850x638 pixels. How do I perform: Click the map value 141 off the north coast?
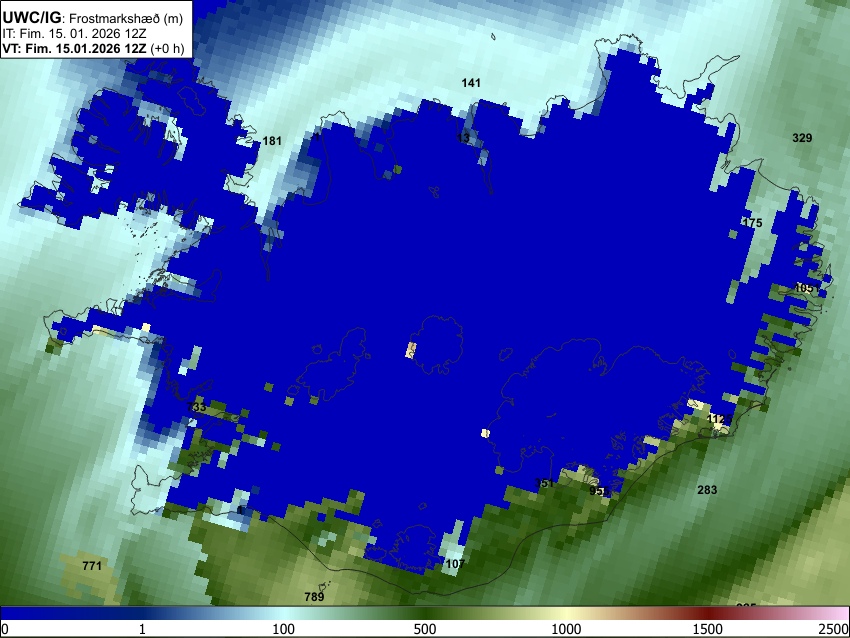pyautogui.click(x=471, y=83)
